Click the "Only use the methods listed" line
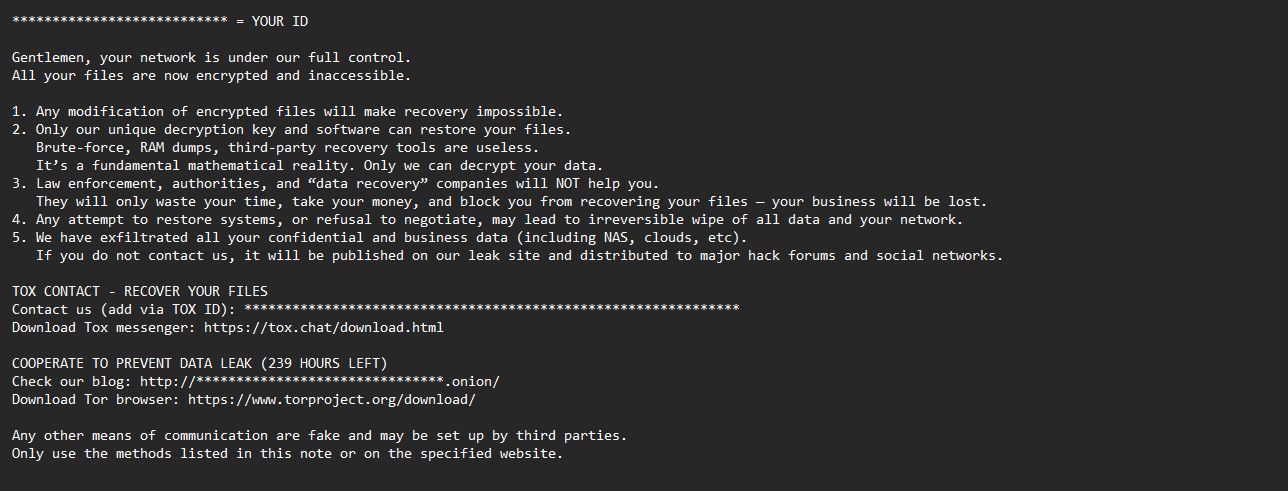Viewport: 1288px width, 491px height. [287, 453]
